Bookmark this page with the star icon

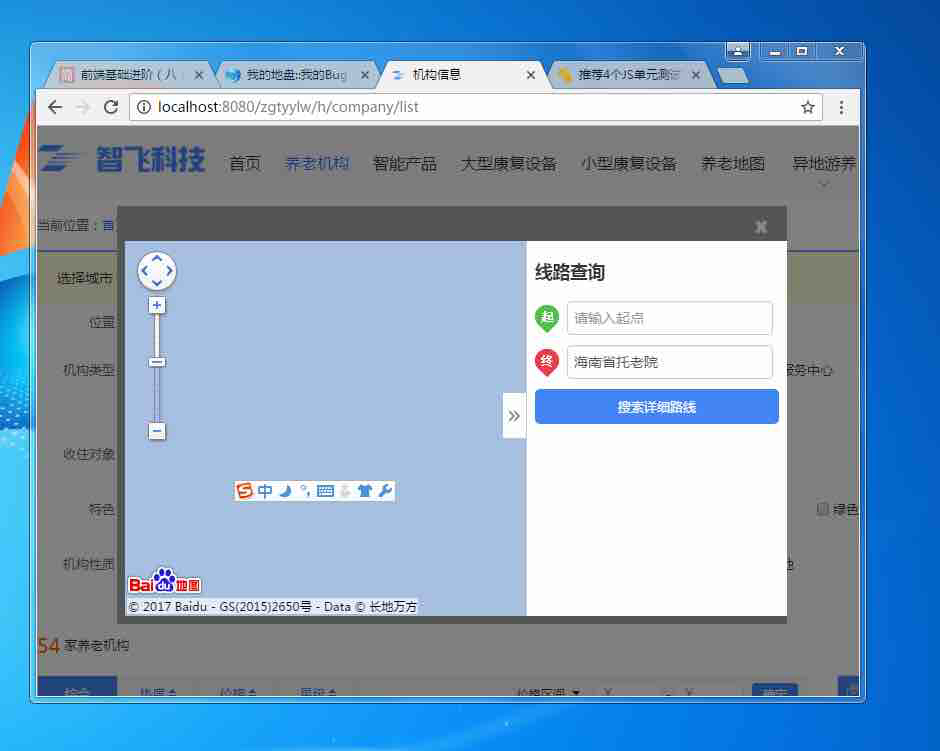pos(807,107)
